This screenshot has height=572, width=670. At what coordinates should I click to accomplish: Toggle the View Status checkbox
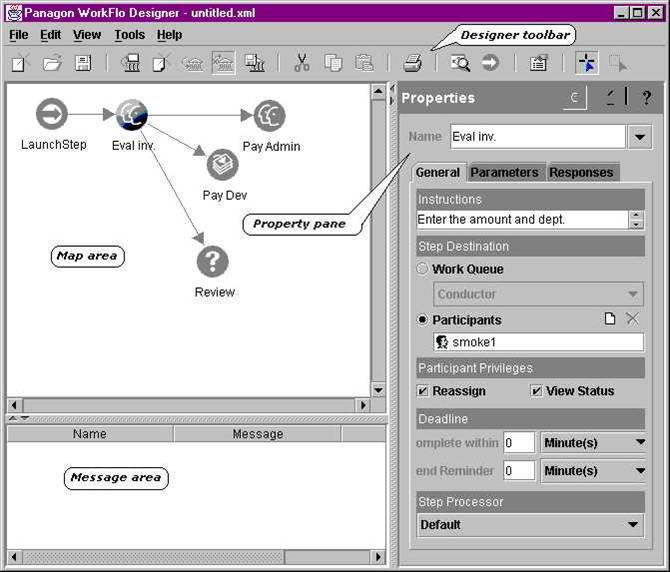[537, 391]
